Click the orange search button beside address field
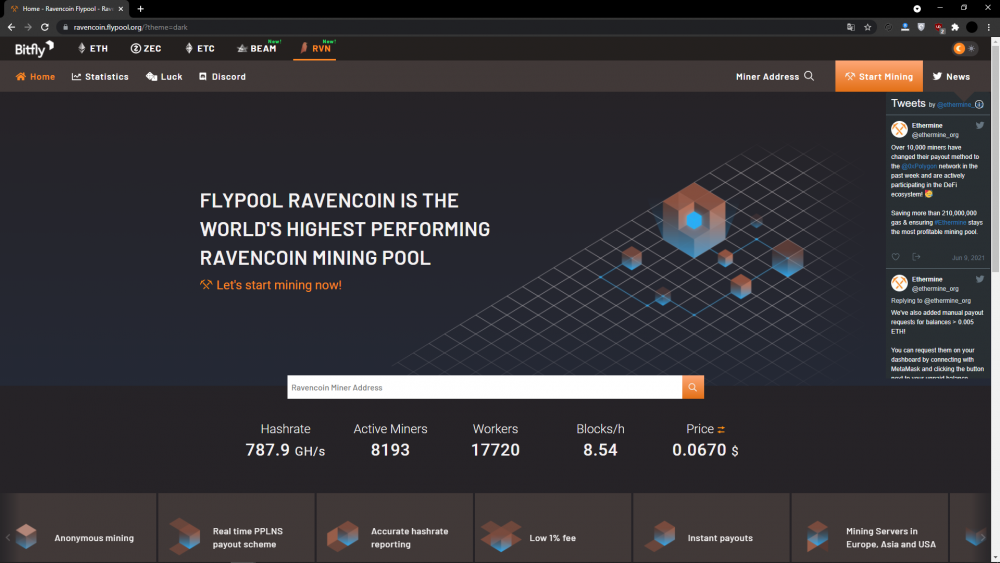1000x563 pixels. point(693,387)
